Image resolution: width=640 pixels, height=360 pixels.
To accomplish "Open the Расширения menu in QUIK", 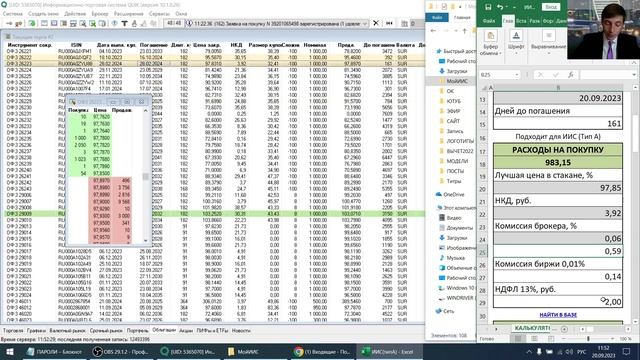I will (x=128, y=13).
